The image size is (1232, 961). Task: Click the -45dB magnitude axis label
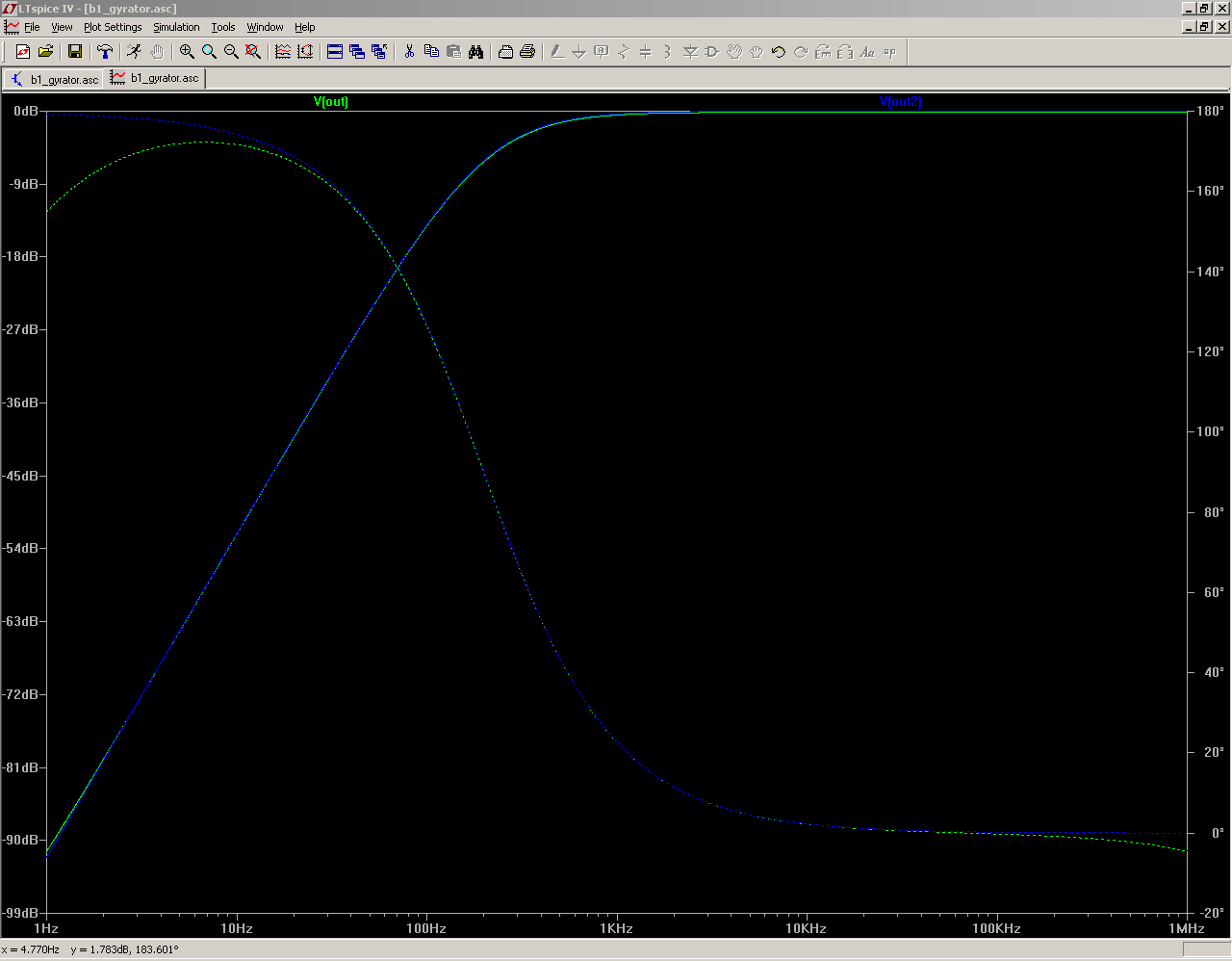[x=19, y=476]
